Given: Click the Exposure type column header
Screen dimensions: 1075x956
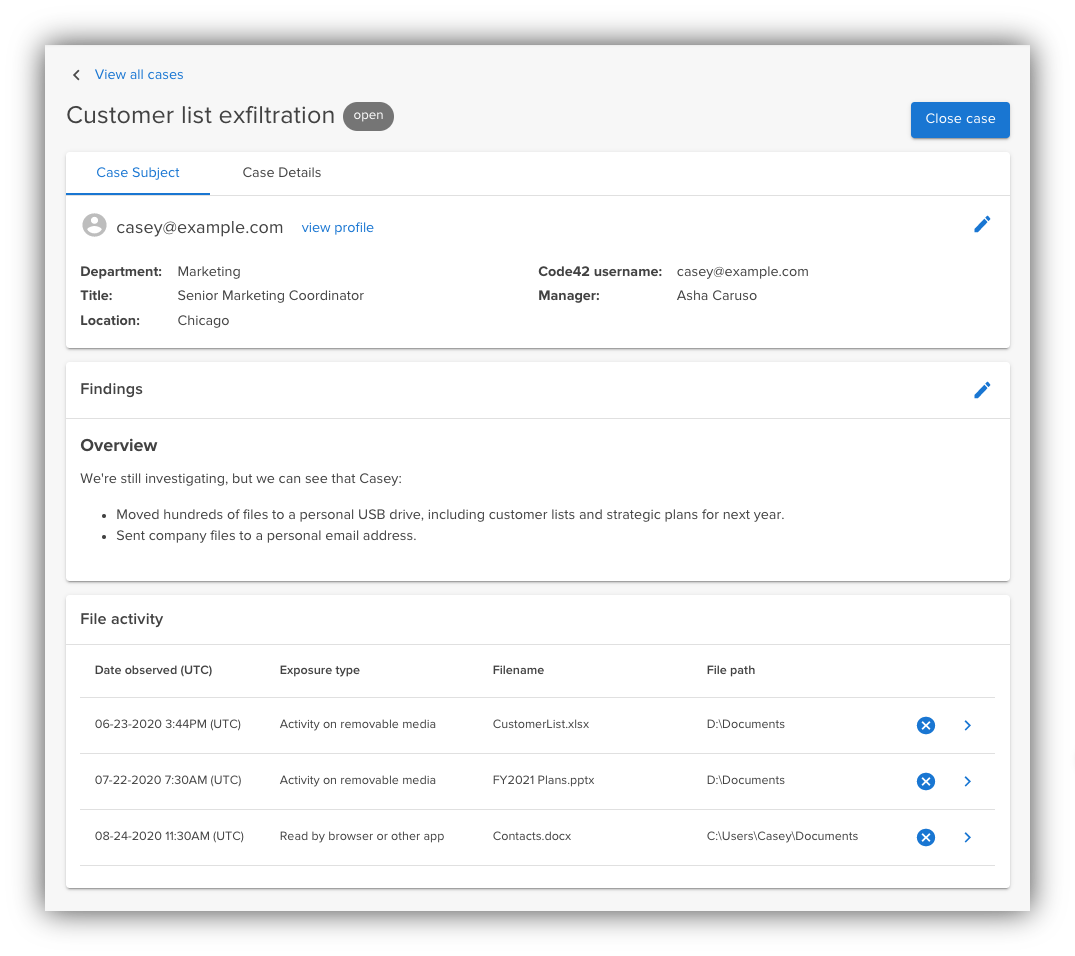Looking at the screenshot, I should pos(319,670).
